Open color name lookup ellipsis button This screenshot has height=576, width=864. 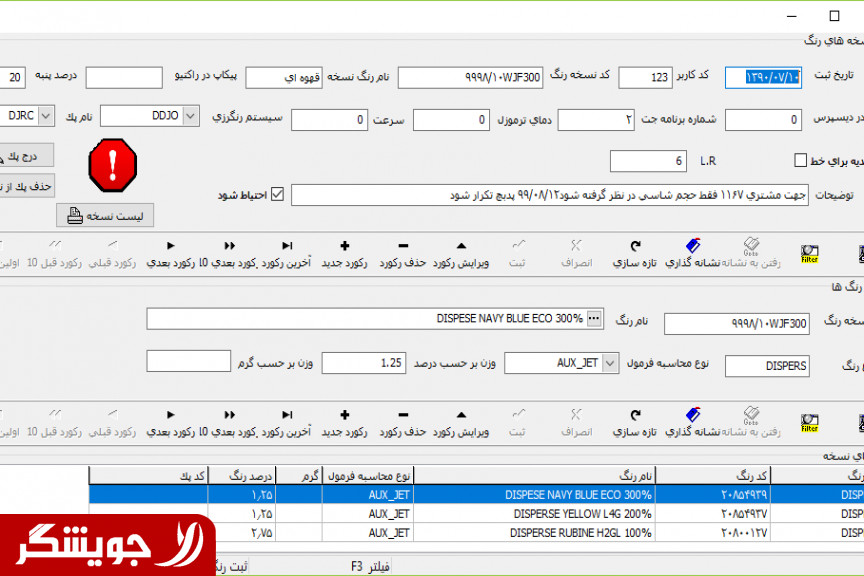595,318
